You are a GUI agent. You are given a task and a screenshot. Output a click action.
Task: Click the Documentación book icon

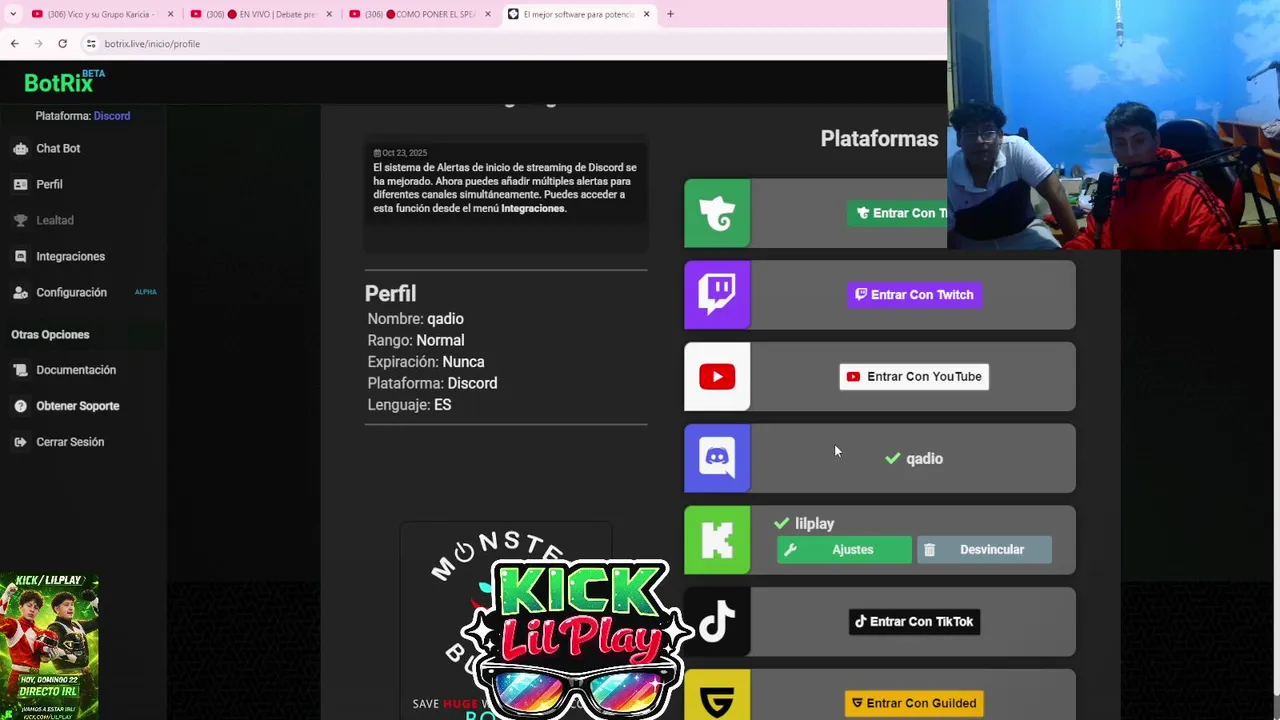click(x=20, y=370)
